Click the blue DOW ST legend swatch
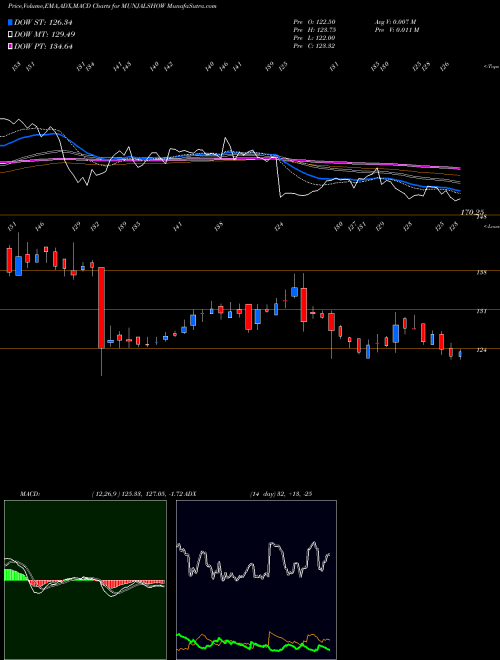This screenshot has height=660, width=500. [10, 22]
